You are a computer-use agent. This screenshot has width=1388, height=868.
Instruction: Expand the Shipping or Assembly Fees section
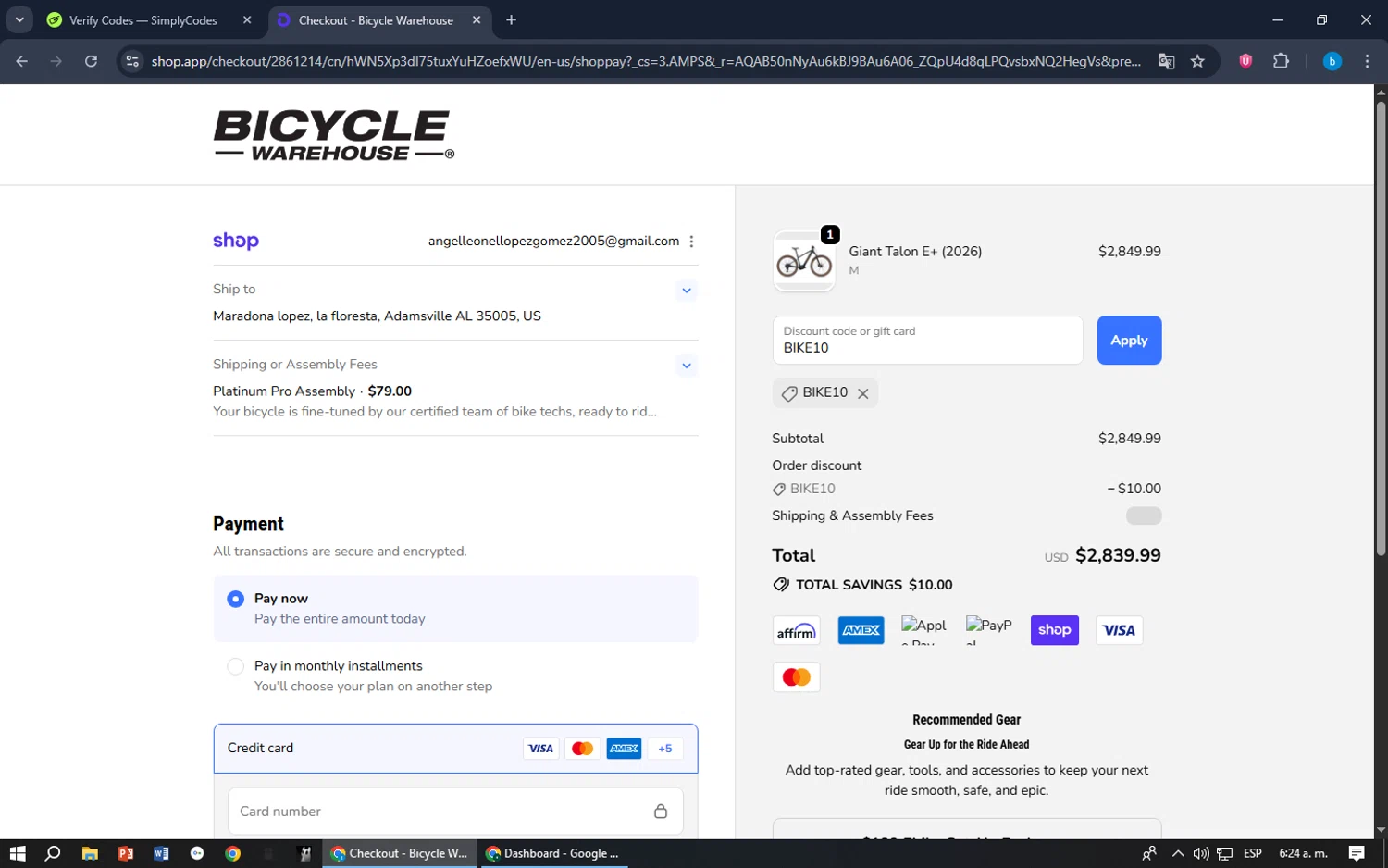point(687,366)
